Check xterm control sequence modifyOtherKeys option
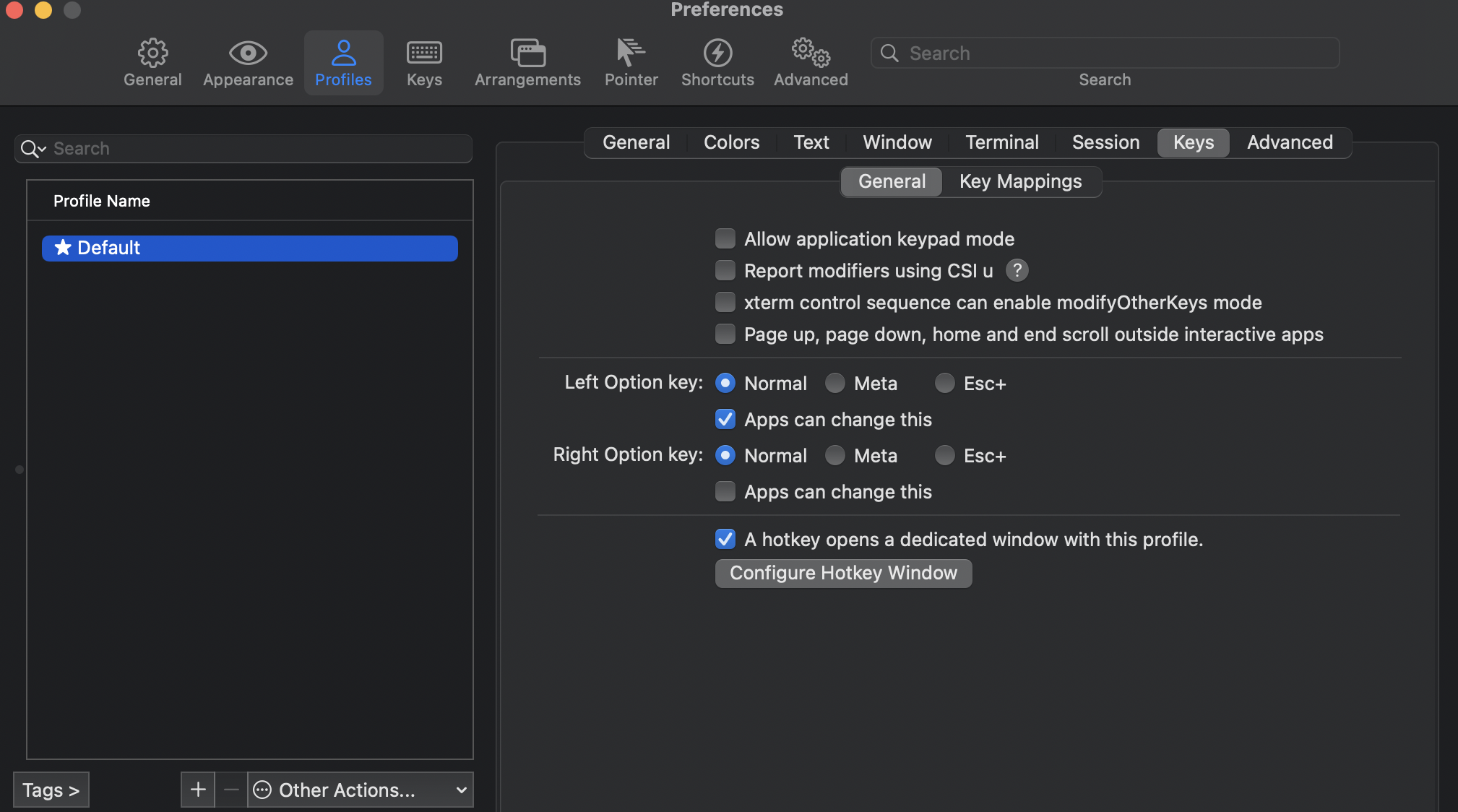Viewport: 1458px width, 812px height. pos(725,302)
